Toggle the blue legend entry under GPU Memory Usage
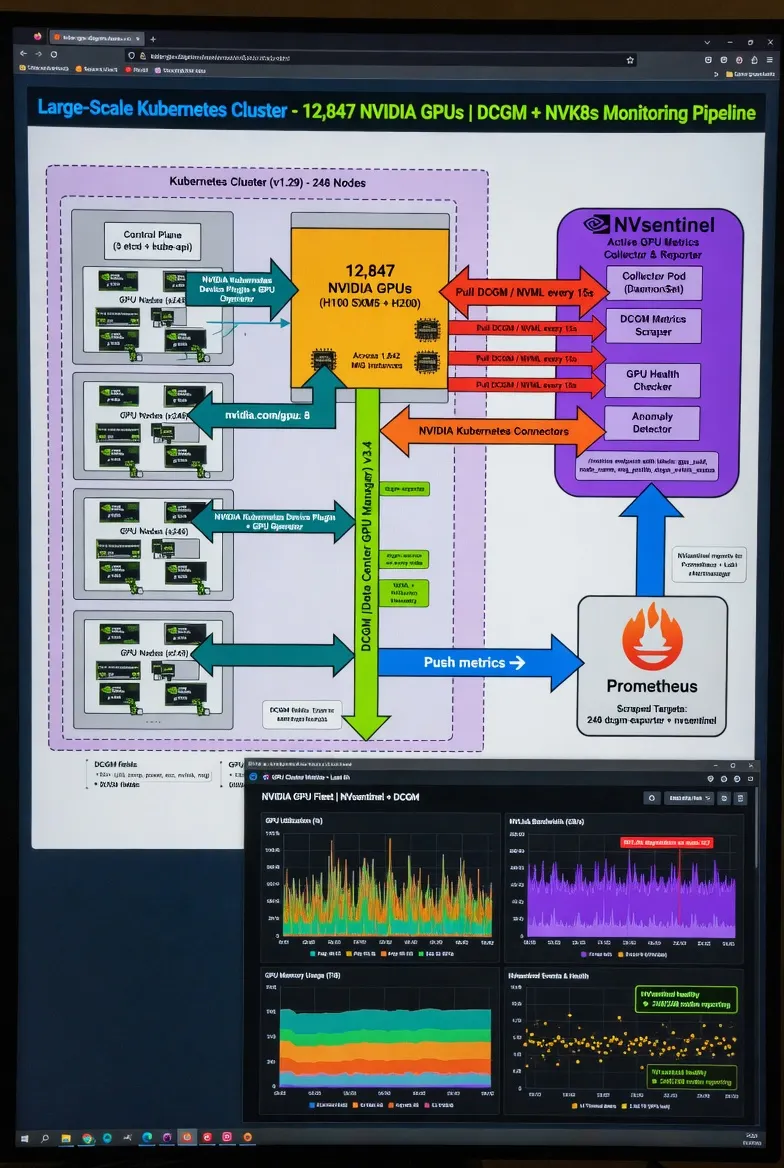This screenshot has width=784, height=1168. coord(326,1105)
